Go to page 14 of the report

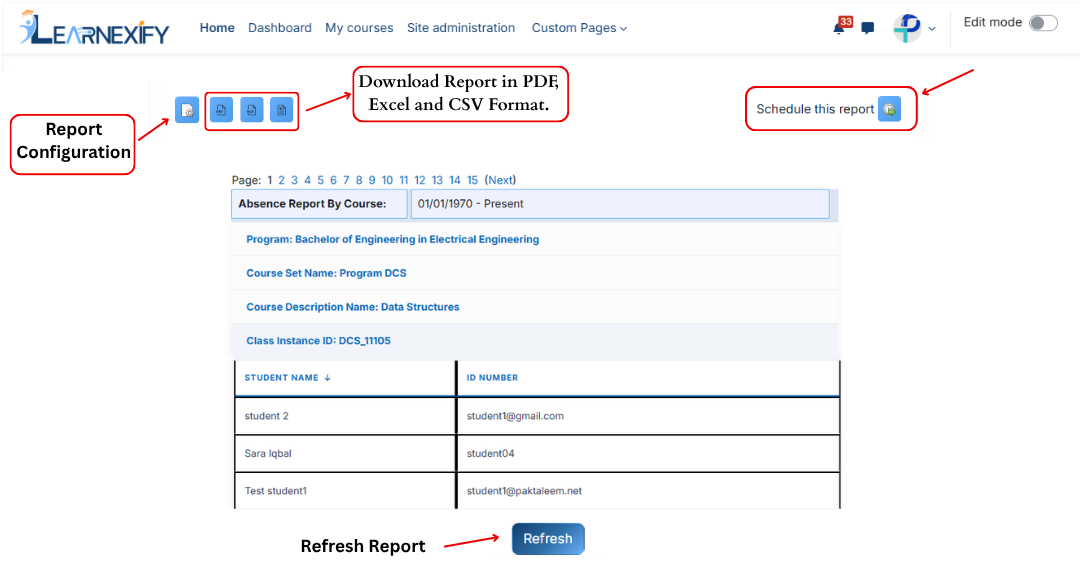click(455, 180)
